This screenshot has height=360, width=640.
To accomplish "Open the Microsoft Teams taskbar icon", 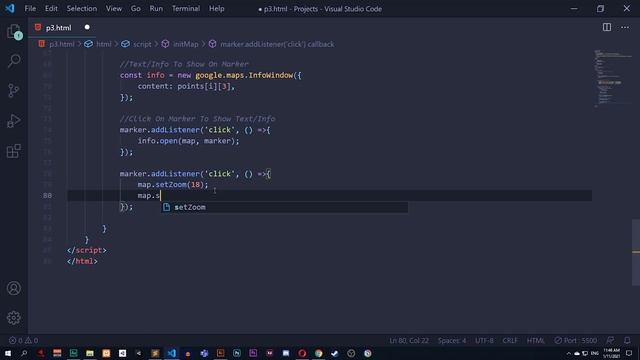I will [204, 353].
